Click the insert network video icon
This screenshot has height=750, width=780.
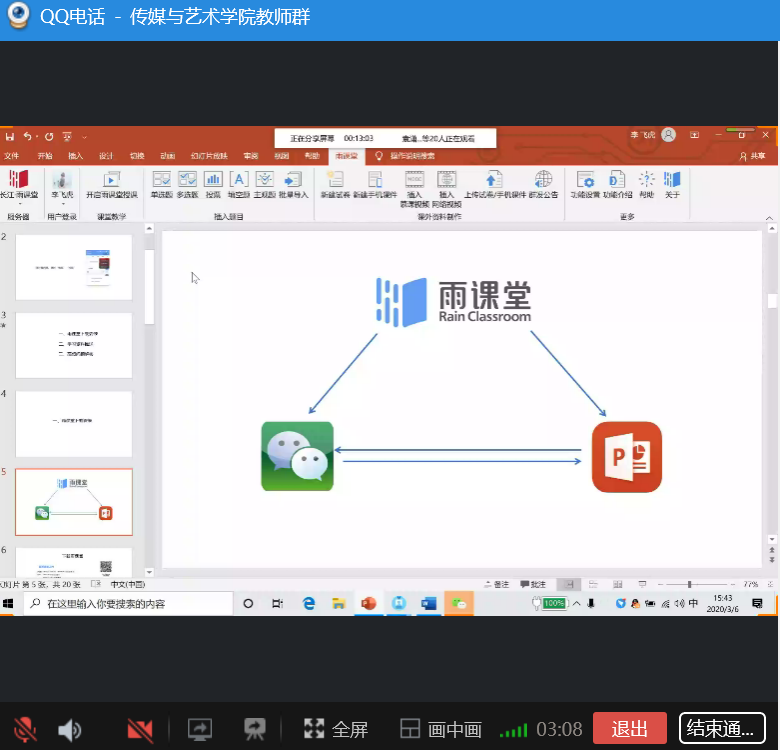447,189
